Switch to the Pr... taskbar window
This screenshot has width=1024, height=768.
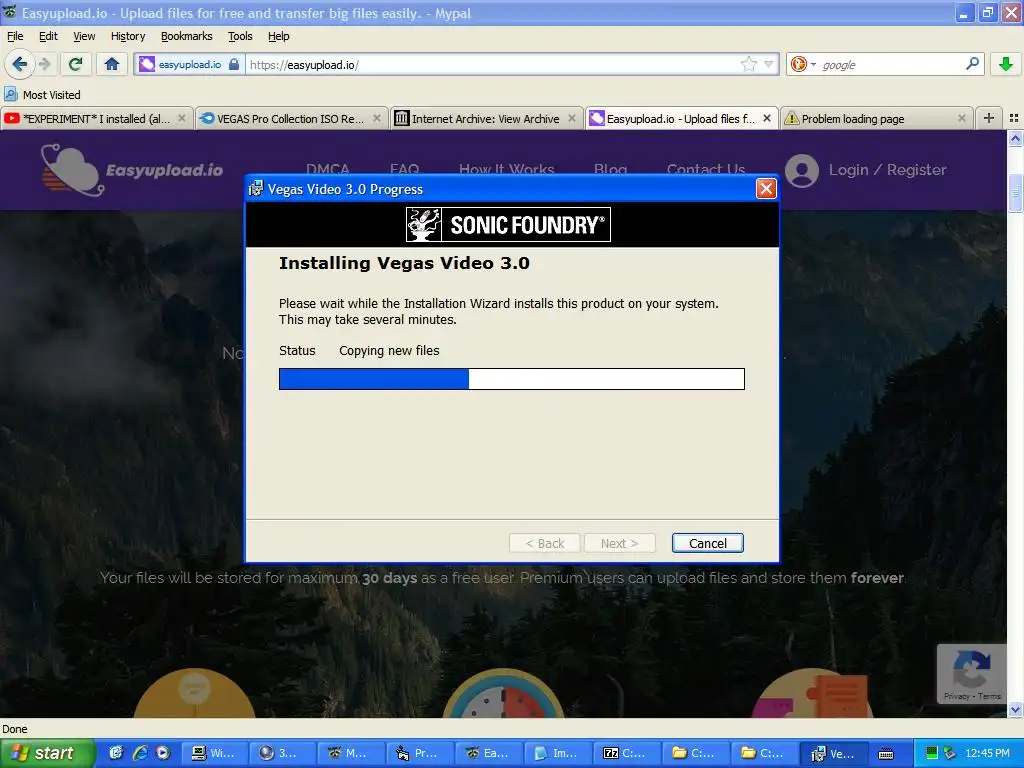(421, 753)
